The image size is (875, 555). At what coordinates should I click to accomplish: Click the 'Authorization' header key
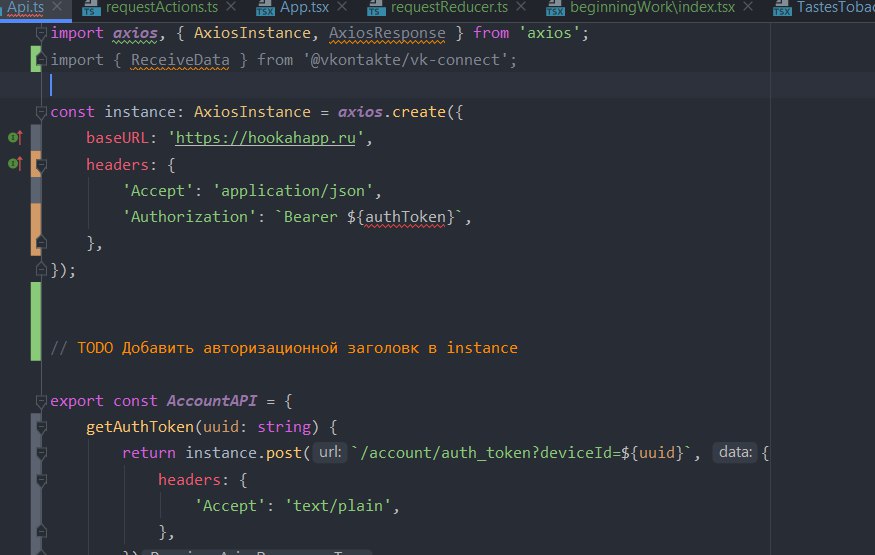(x=189, y=217)
